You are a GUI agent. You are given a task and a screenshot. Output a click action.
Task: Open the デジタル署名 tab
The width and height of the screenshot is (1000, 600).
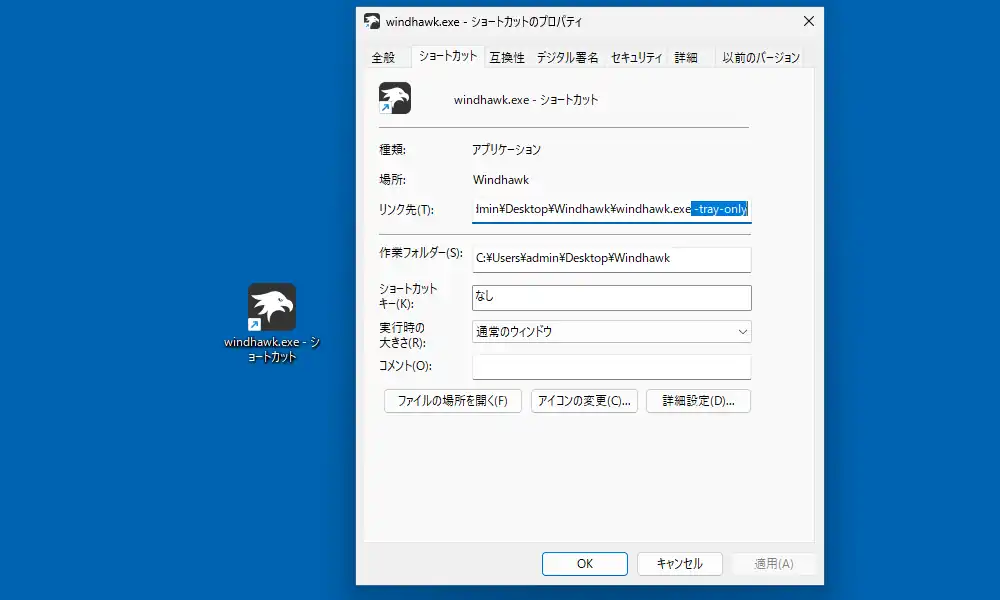pos(567,57)
